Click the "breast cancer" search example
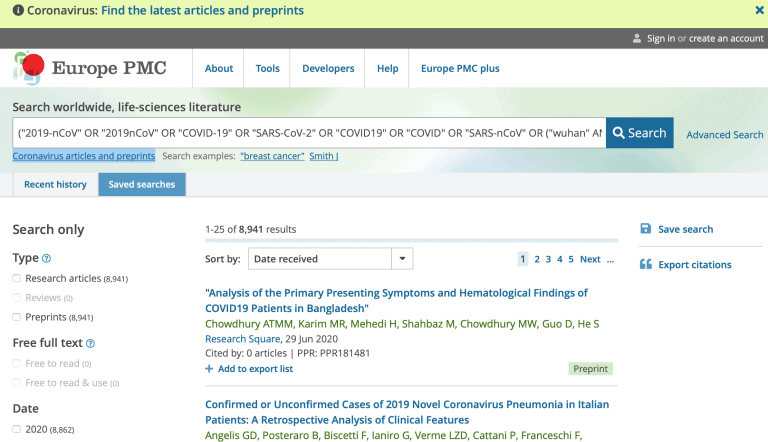 tap(272, 156)
